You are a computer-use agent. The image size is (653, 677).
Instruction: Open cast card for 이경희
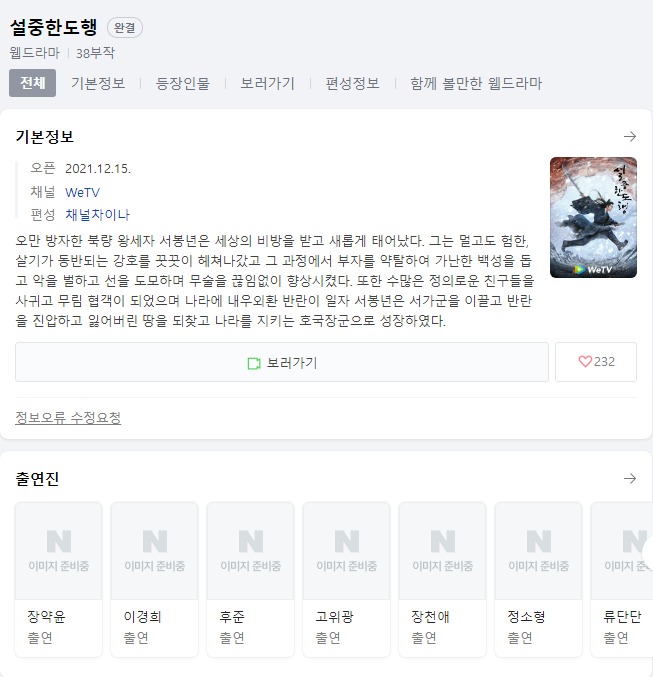tap(155, 579)
